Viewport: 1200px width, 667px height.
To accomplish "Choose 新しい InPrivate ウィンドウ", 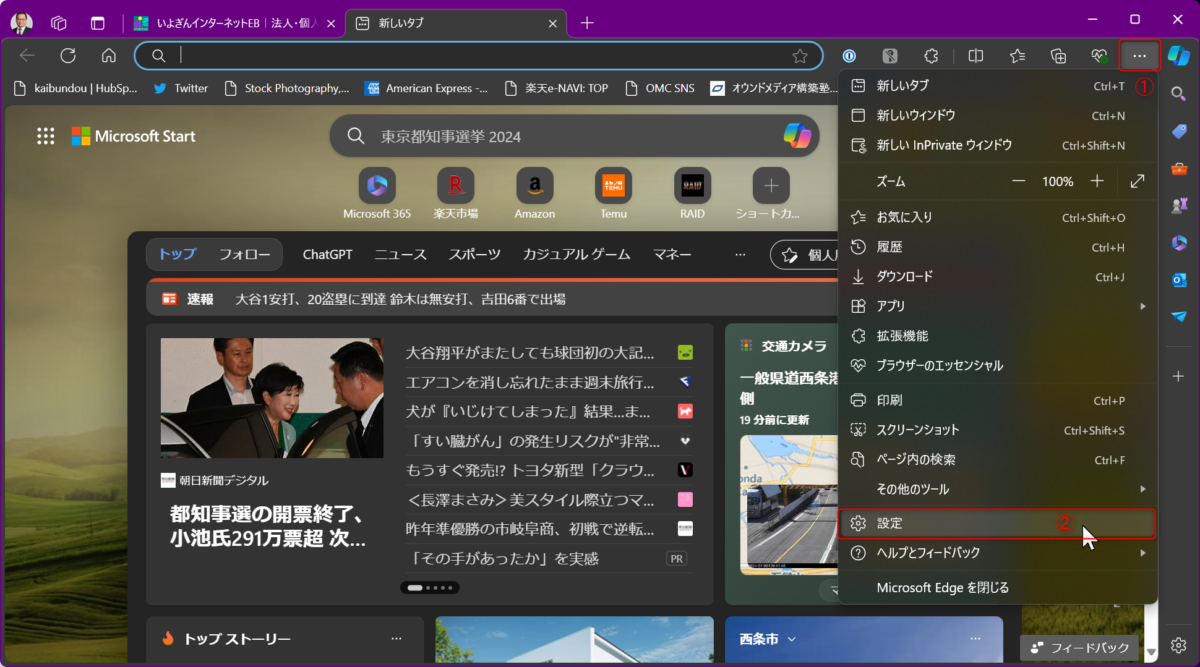I will pyautogui.click(x=998, y=145).
